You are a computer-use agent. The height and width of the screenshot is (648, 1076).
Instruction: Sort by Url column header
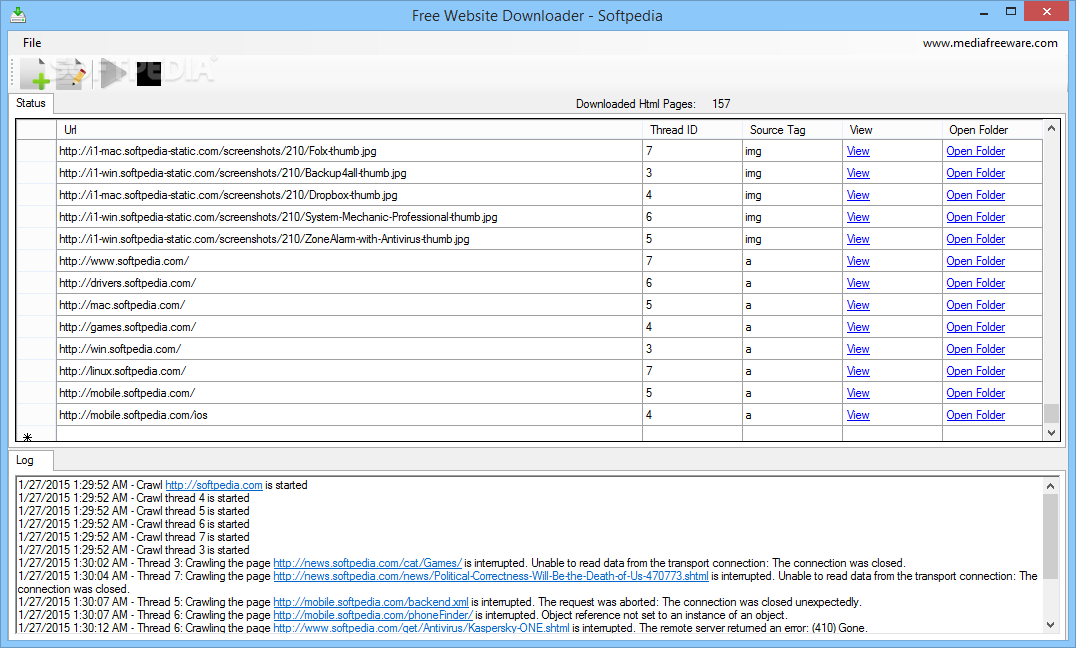349,130
